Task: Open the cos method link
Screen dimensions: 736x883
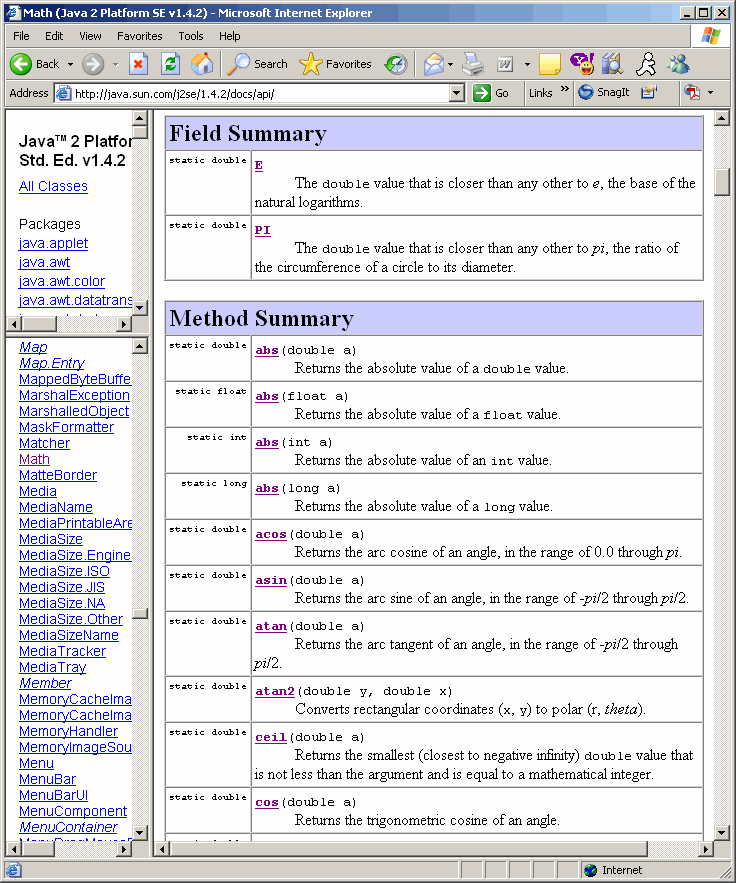Action: (267, 802)
